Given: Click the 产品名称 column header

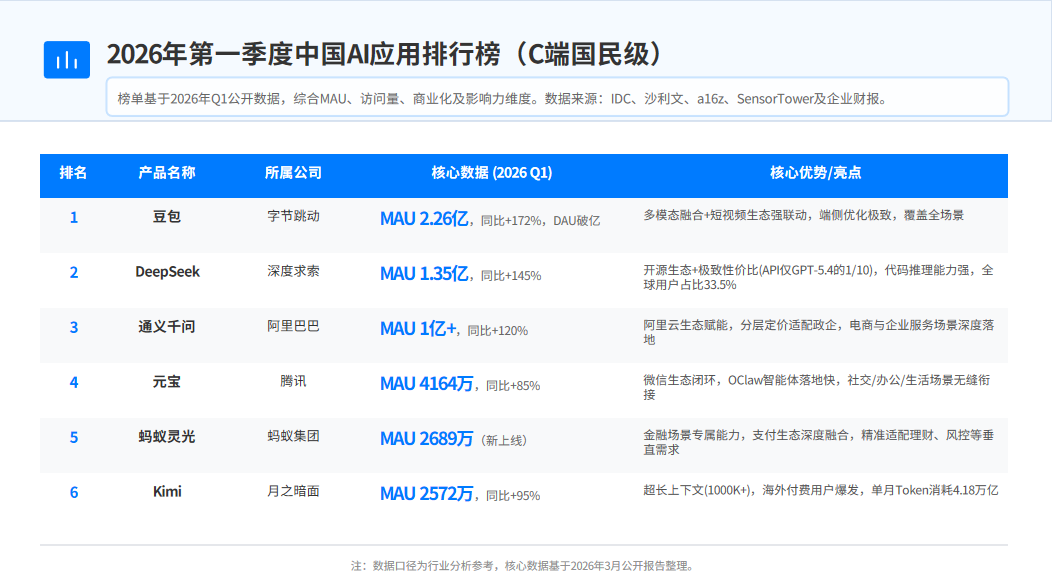Looking at the screenshot, I should 167,172.
